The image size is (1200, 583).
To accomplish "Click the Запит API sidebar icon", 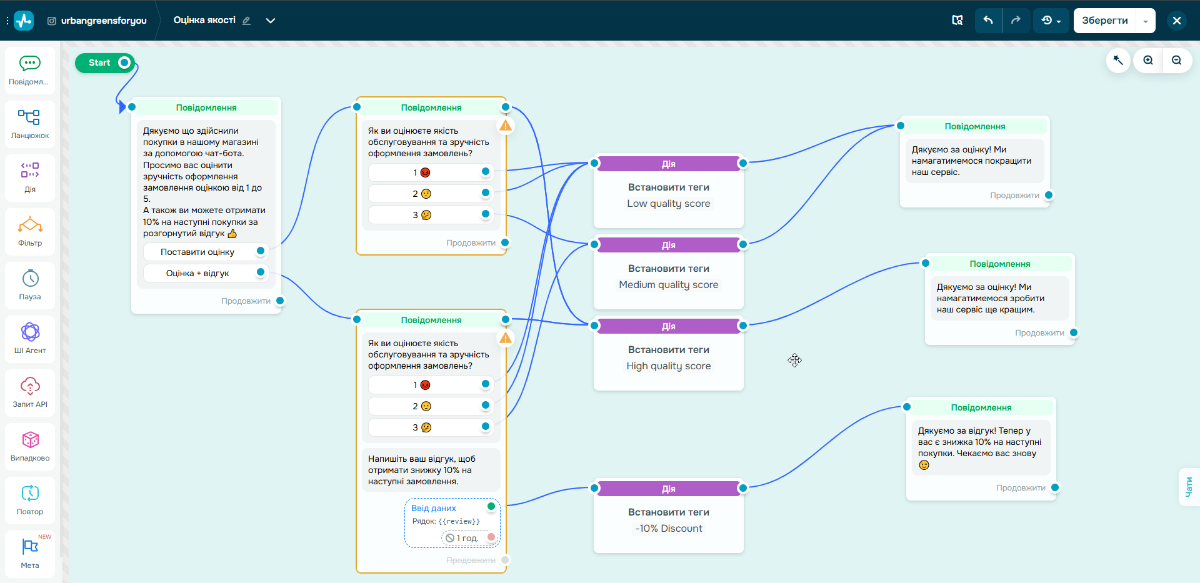I will [x=30, y=392].
